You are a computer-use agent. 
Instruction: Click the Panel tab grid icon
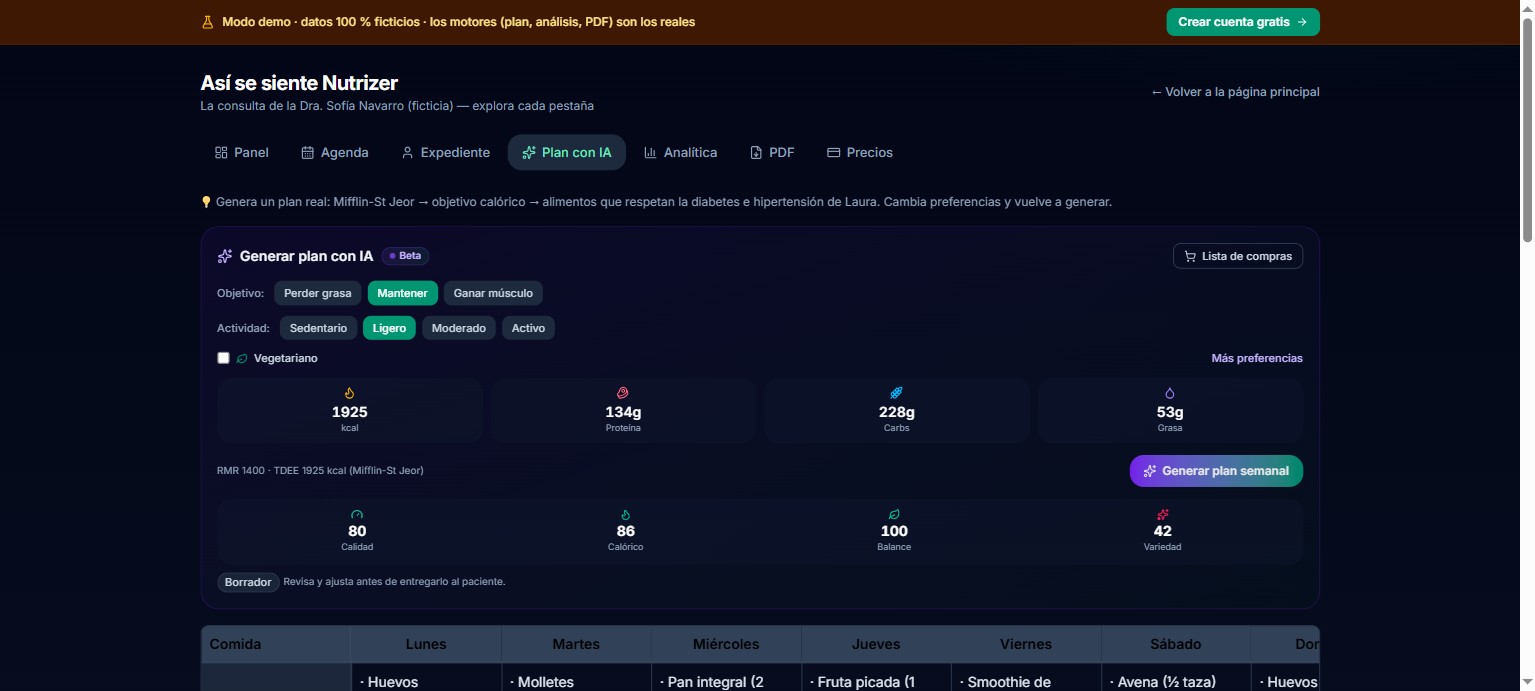click(221, 153)
